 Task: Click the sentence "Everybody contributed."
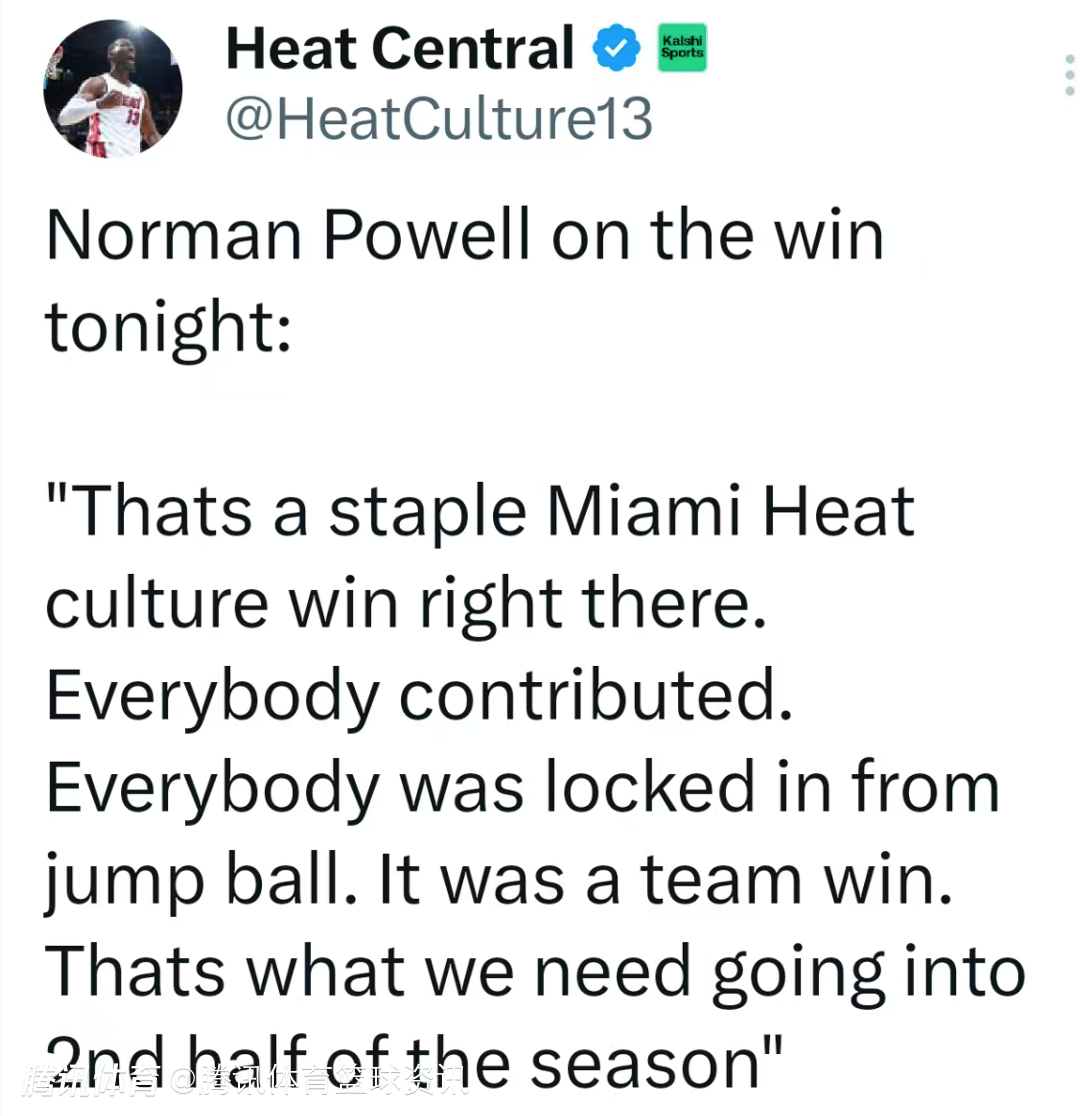[x=420, y=693]
